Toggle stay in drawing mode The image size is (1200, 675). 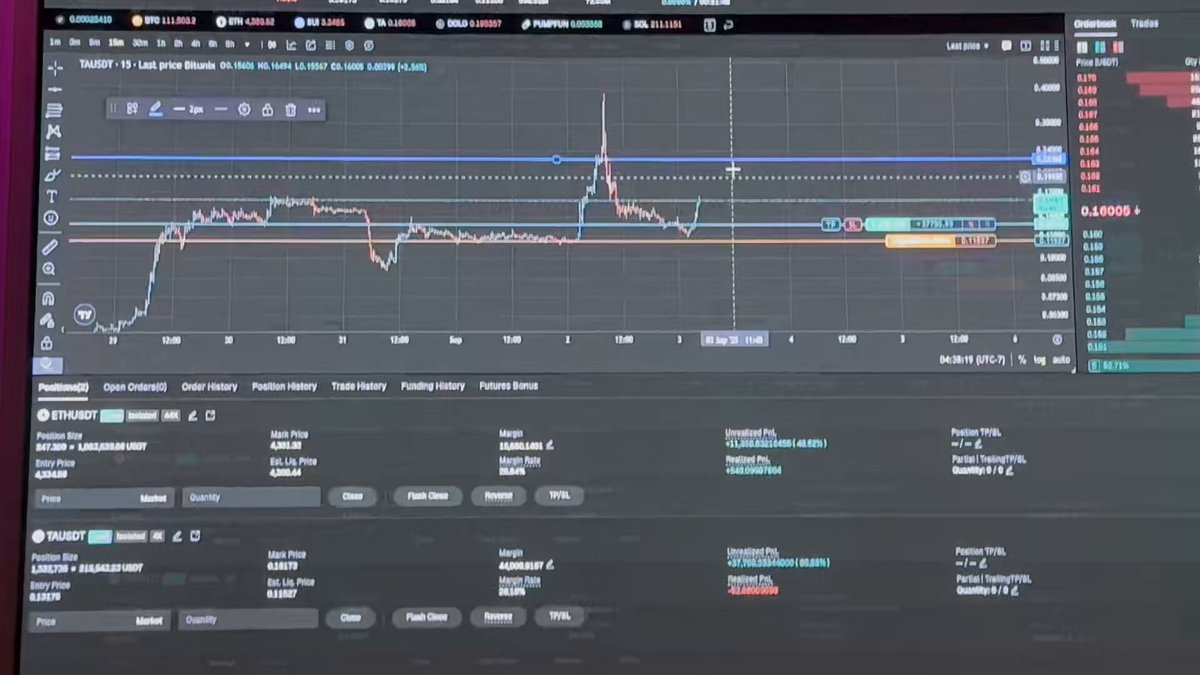tap(47, 321)
